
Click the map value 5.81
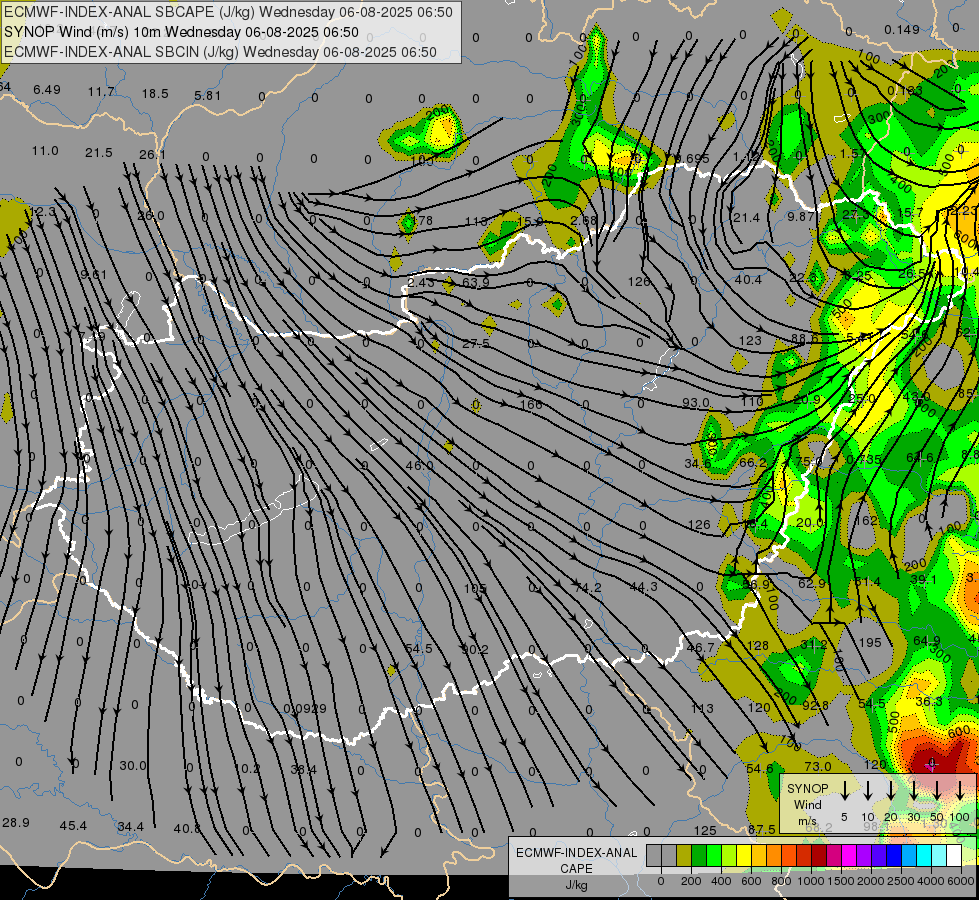pos(207,96)
